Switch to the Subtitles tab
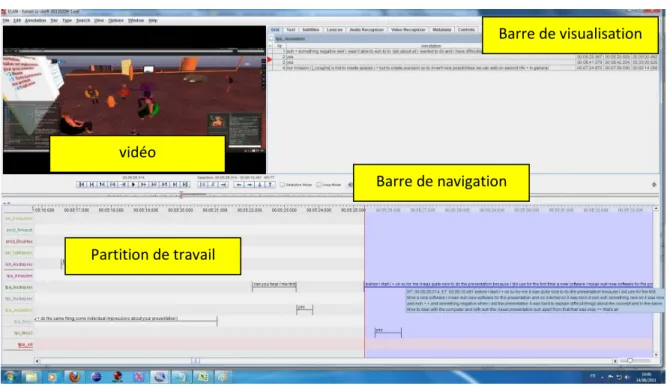Image resolution: width=670 pixels, height=386 pixels. point(311,29)
